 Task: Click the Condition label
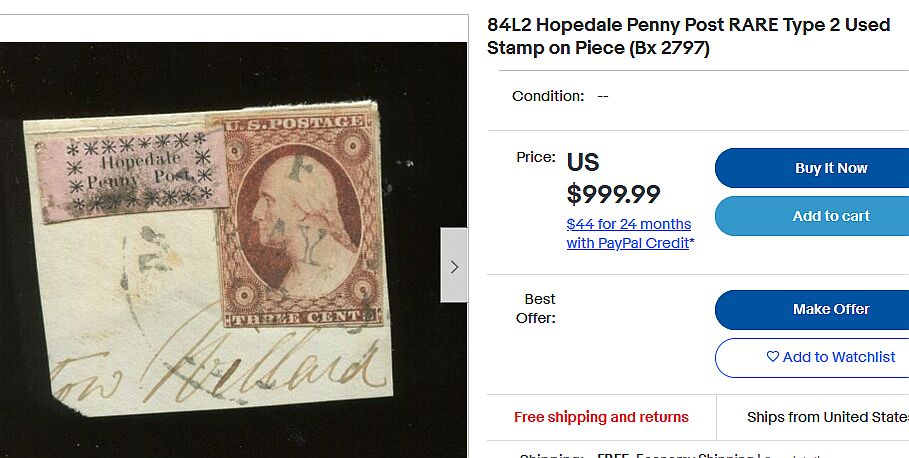(x=548, y=96)
